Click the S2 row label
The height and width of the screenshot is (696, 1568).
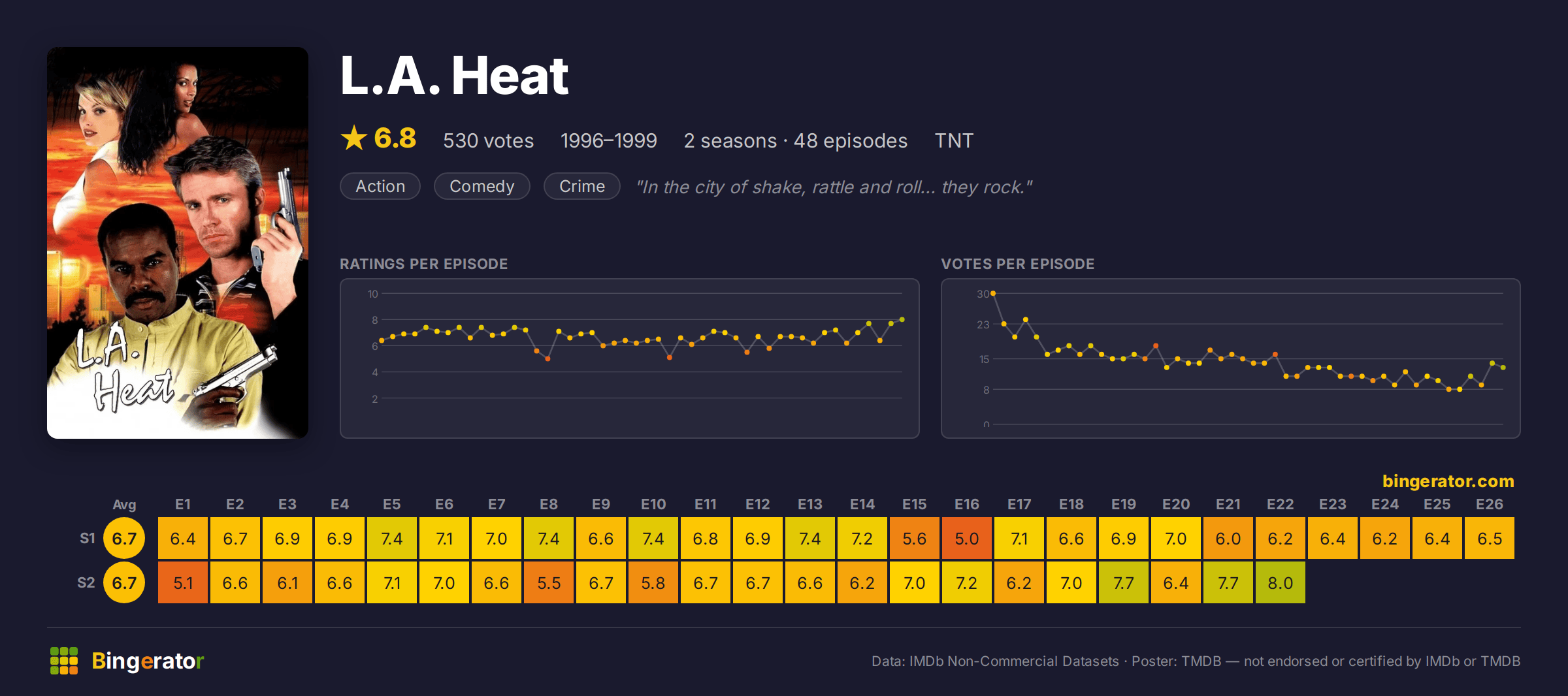coord(86,582)
